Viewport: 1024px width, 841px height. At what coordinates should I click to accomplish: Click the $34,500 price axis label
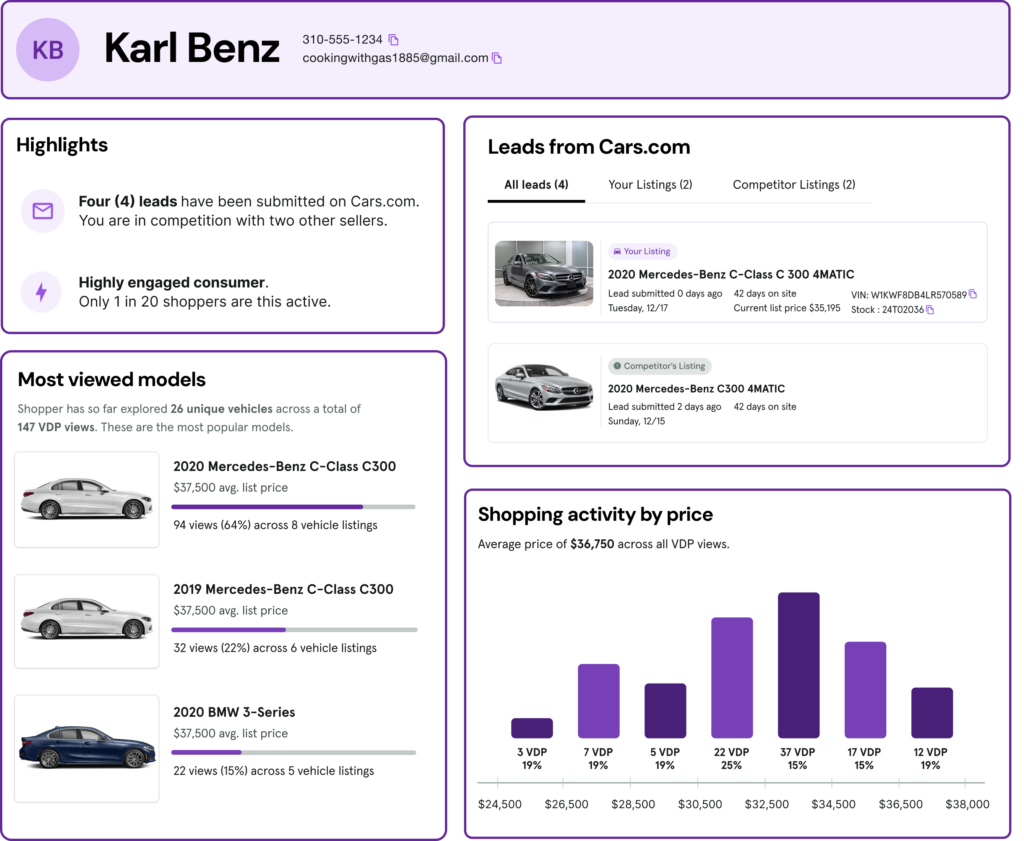pos(833,804)
